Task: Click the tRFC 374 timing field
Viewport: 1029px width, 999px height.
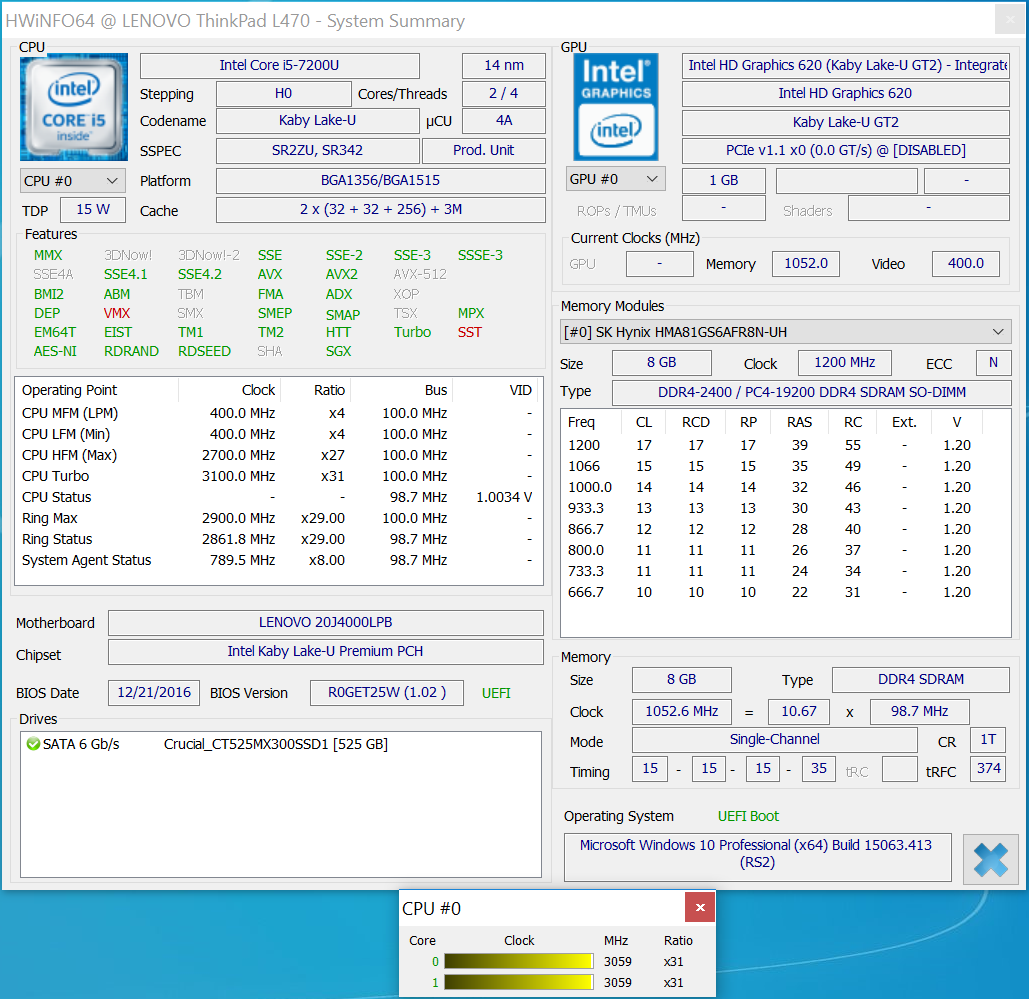Action: tap(988, 769)
